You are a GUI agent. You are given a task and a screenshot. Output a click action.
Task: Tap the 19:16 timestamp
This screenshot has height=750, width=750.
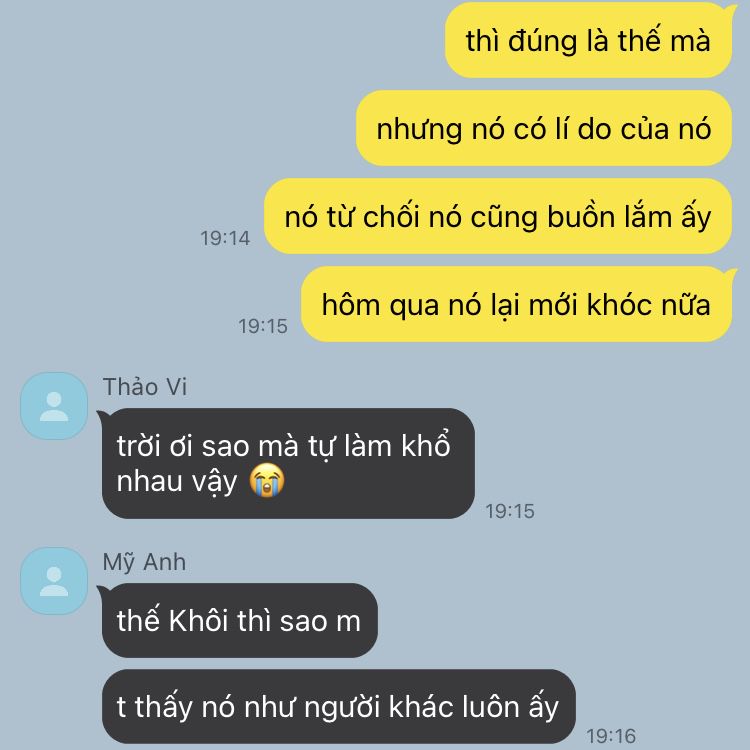coord(611,736)
